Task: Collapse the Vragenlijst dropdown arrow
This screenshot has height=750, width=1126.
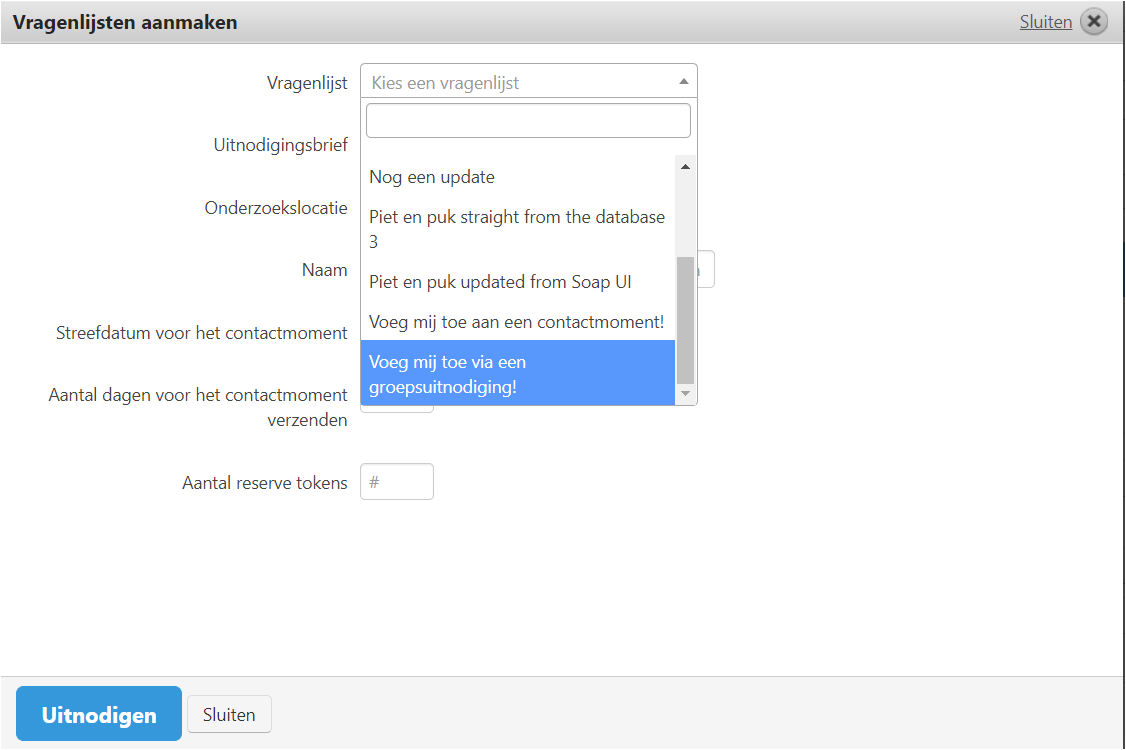Action: tap(684, 82)
